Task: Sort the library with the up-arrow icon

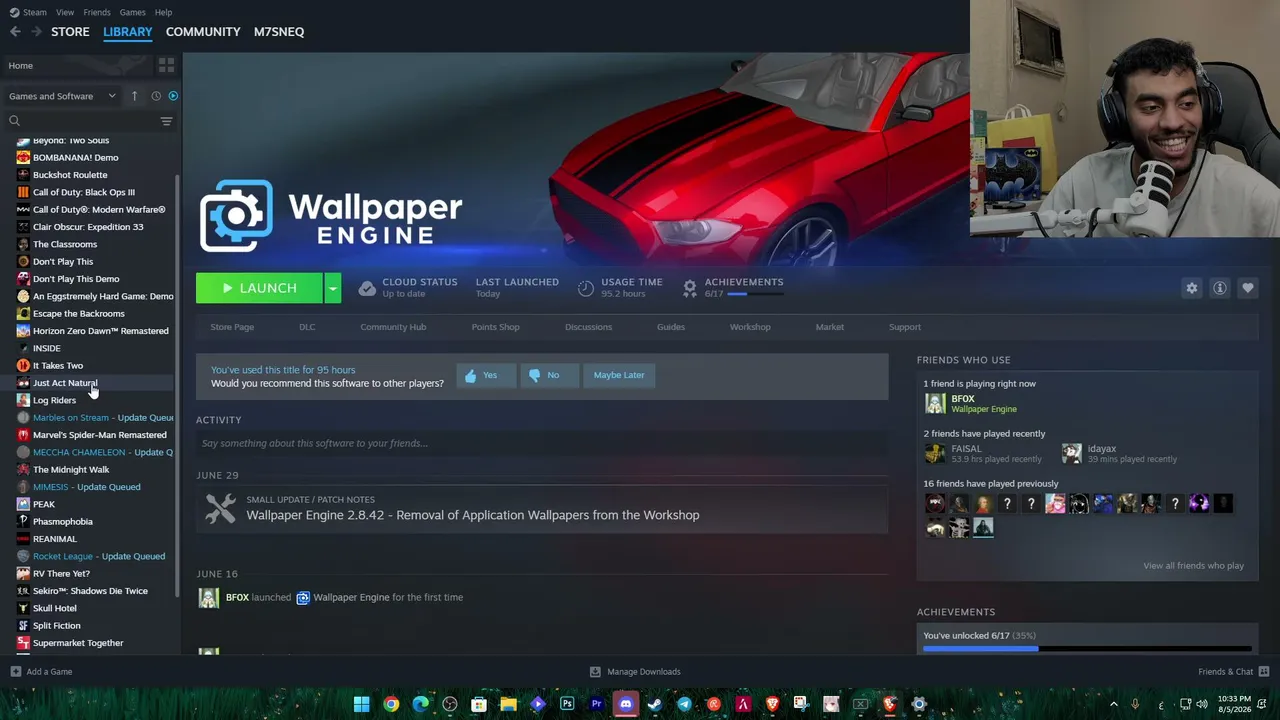Action: (134, 96)
